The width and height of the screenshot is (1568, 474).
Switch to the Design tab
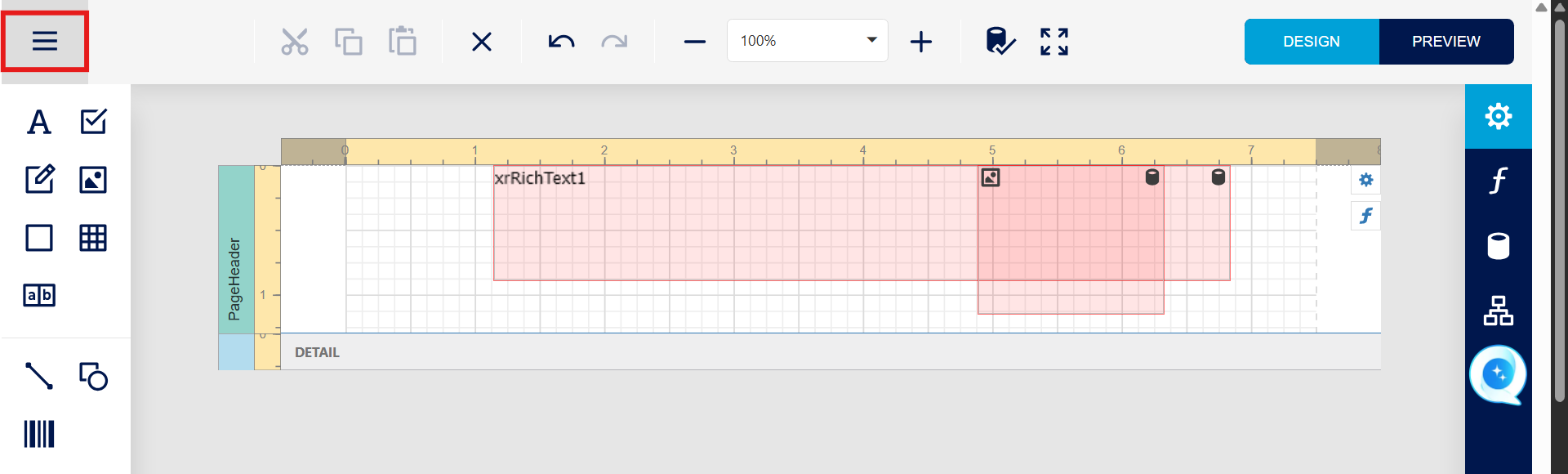(x=1311, y=42)
